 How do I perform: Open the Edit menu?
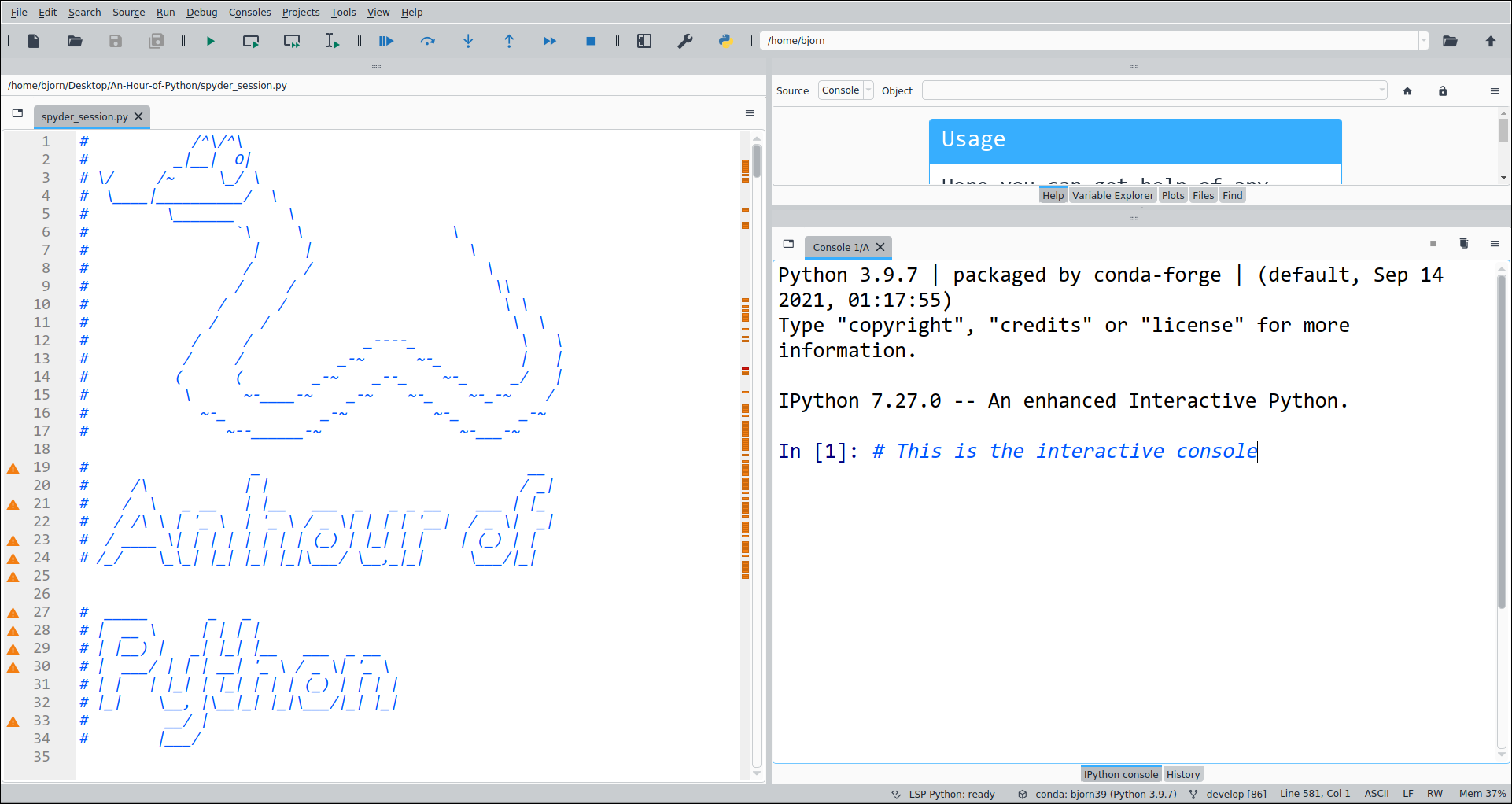point(48,12)
